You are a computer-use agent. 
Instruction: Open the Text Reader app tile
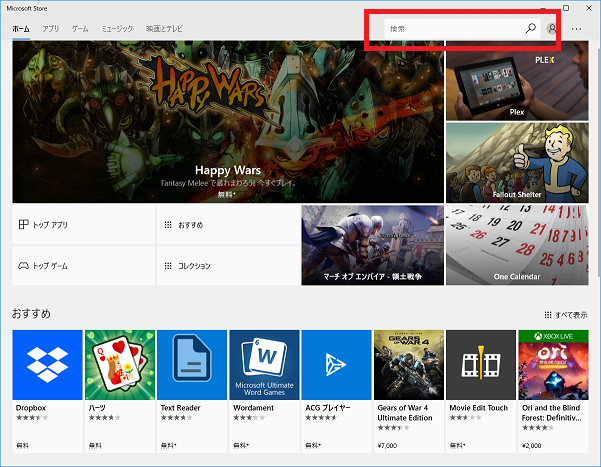pos(192,365)
